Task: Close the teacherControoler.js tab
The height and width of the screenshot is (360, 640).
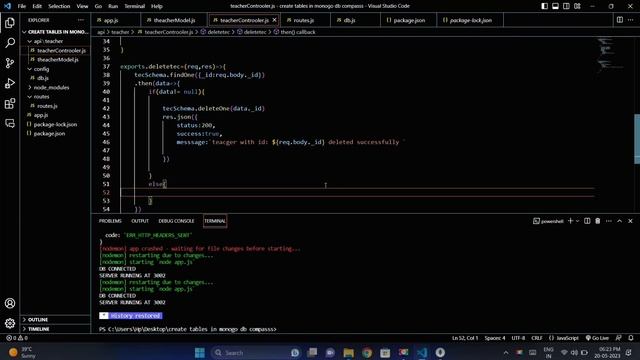Action: point(274,20)
